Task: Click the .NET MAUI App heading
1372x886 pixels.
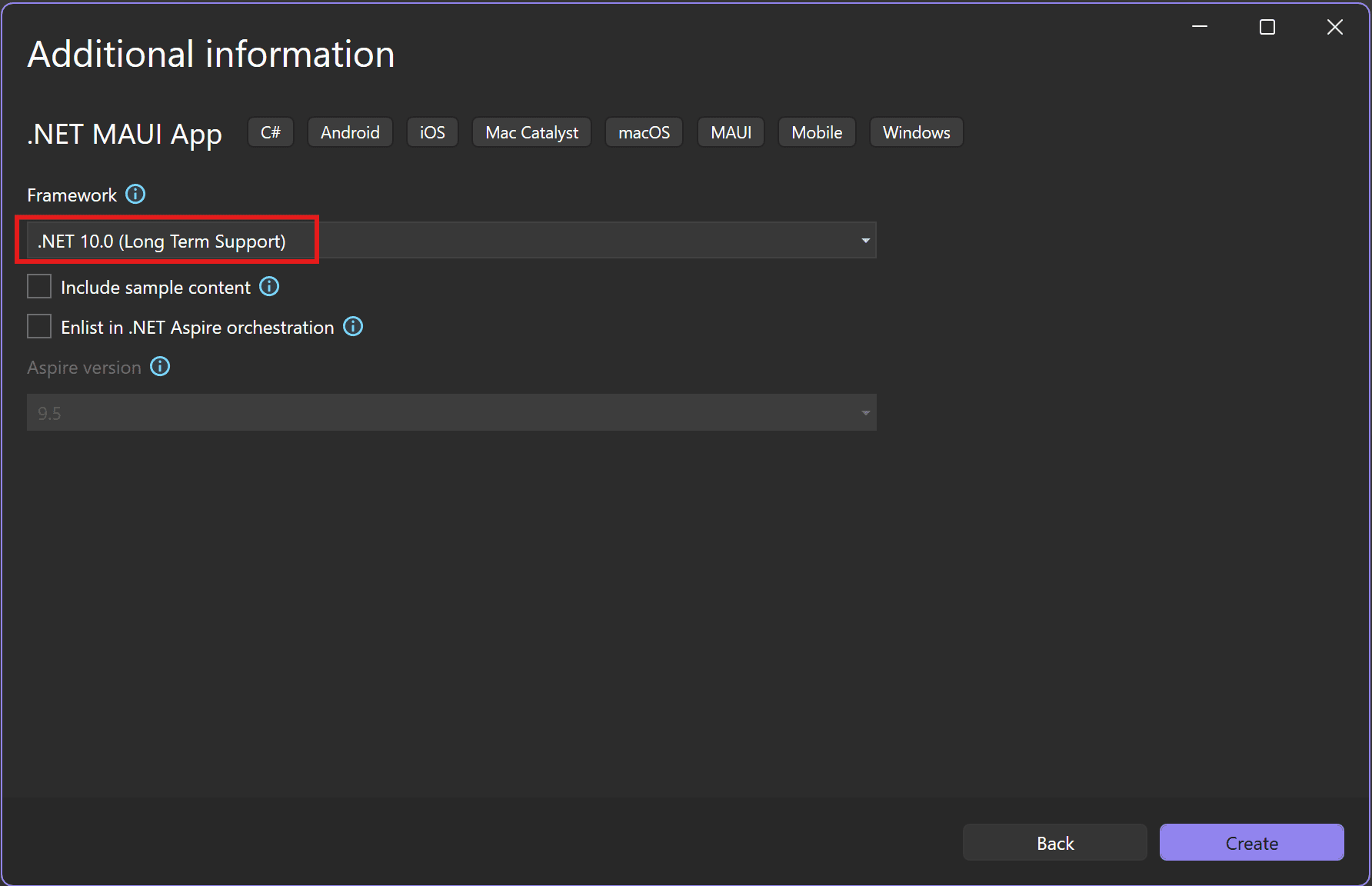Action: pyautogui.click(x=125, y=134)
